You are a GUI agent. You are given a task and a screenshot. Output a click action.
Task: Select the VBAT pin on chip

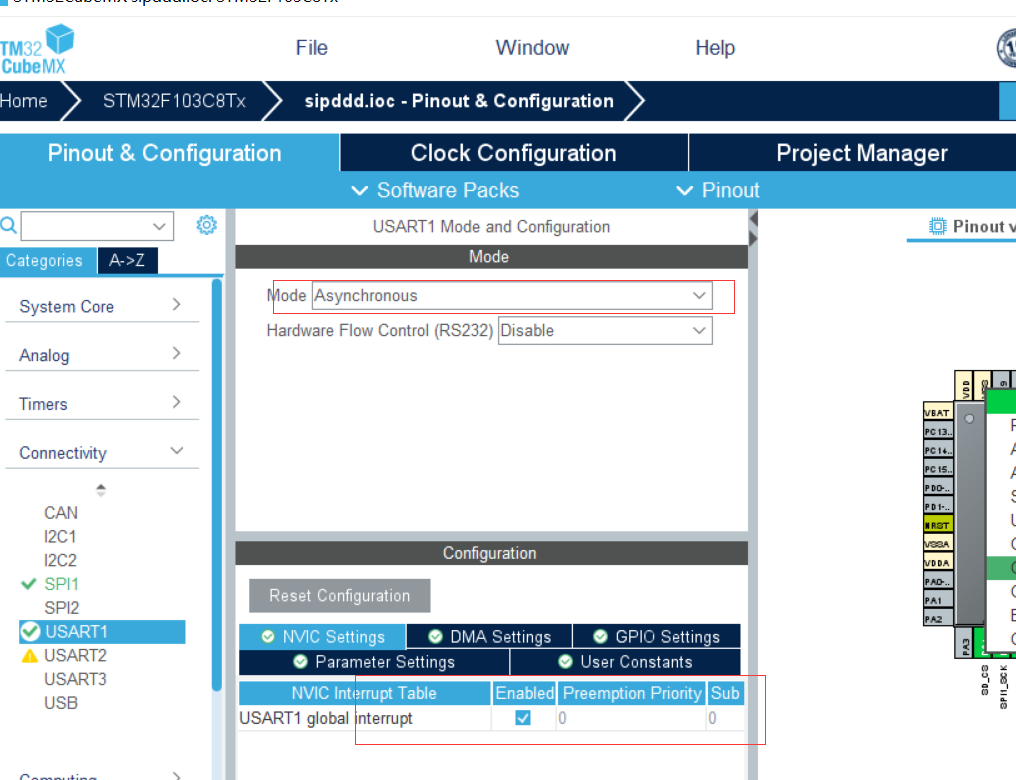938,412
